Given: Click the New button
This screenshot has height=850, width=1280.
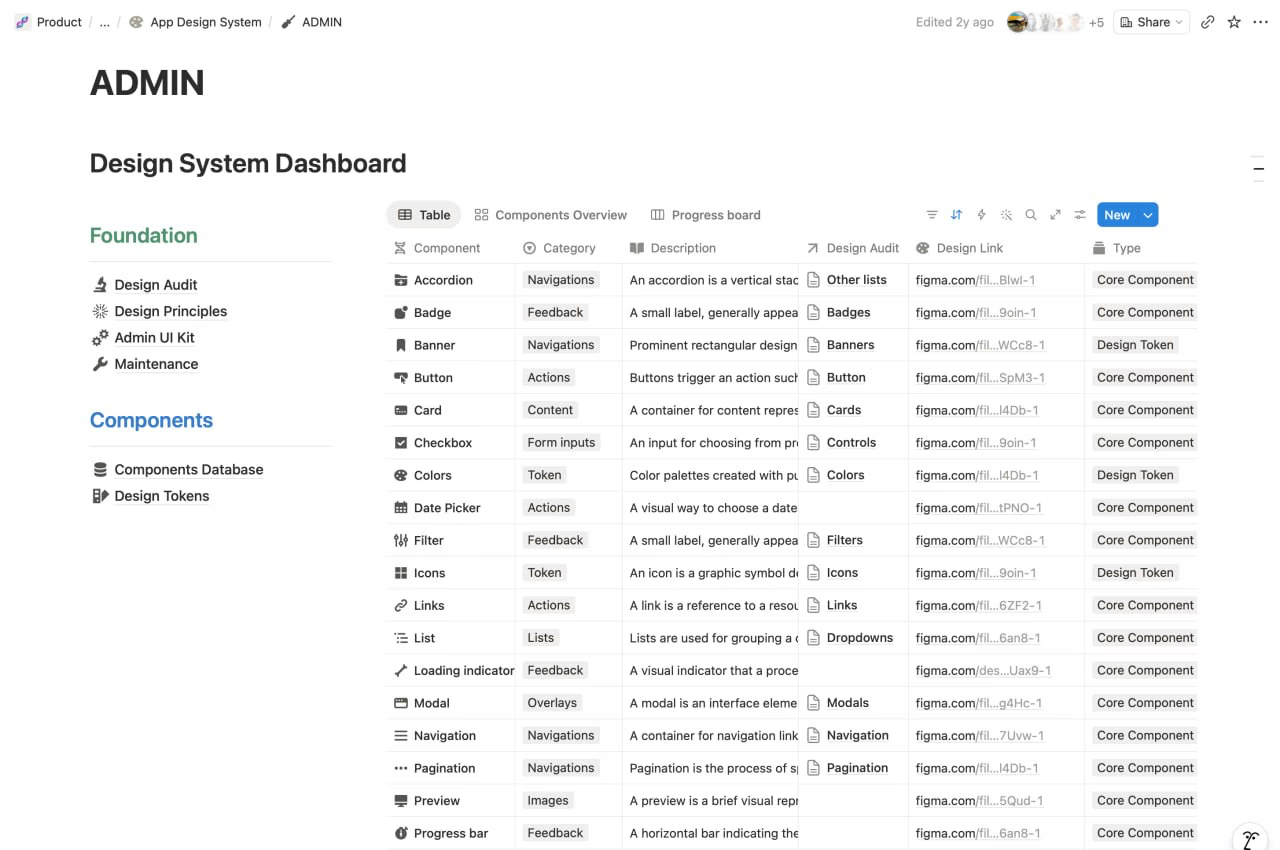Looking at the screenshot, I should tap(1117, 215).
